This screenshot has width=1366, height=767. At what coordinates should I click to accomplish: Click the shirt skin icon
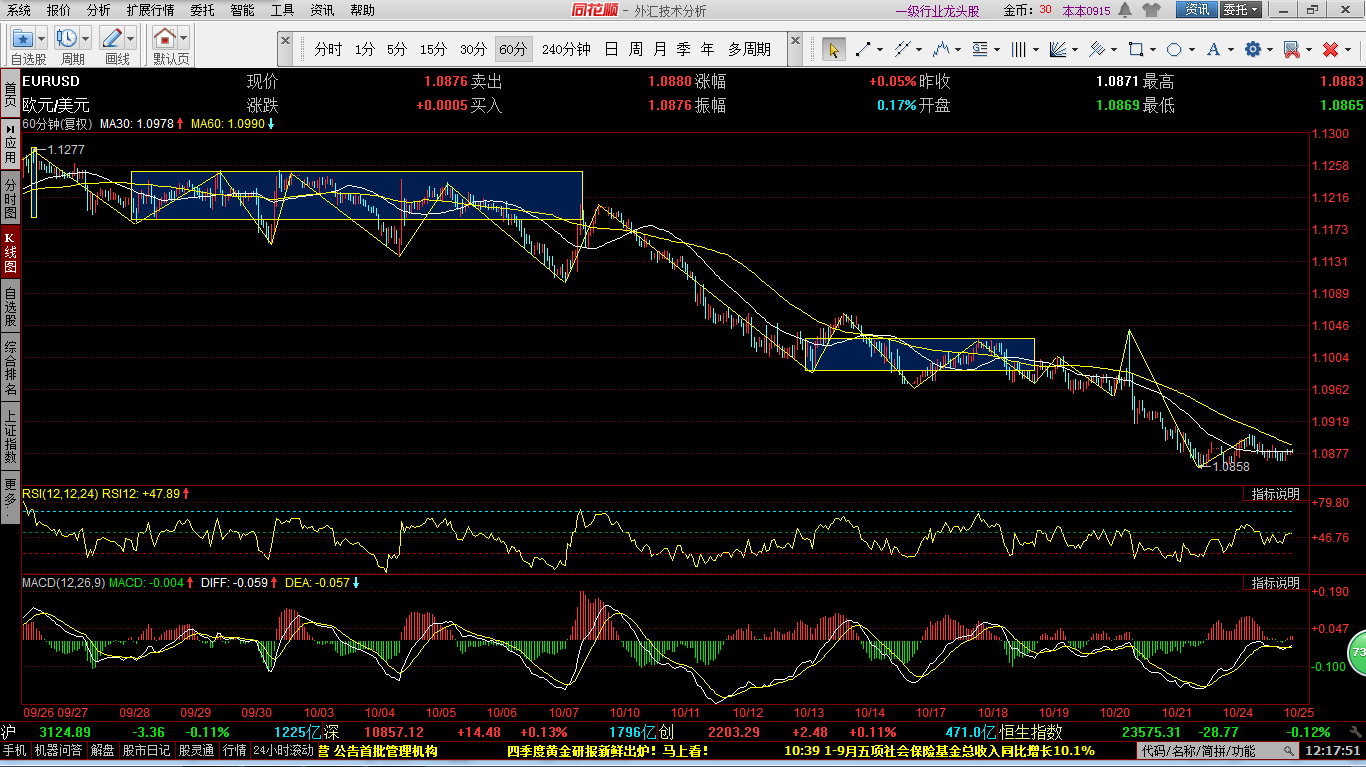pos(1151,10)
